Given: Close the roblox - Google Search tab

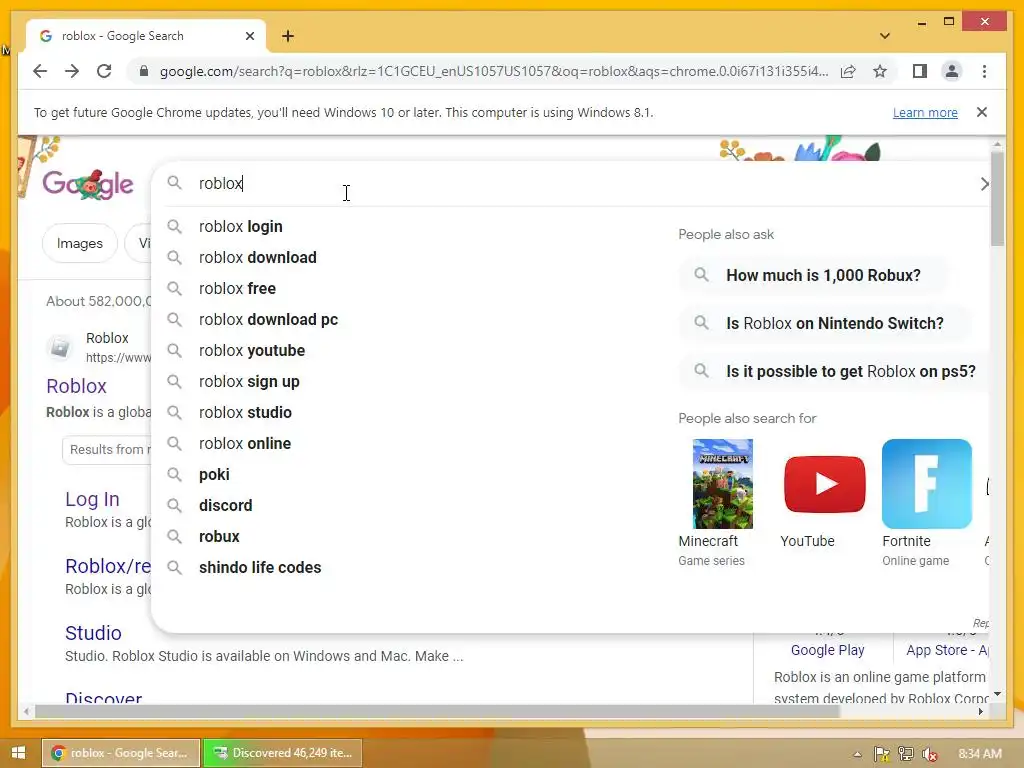Looking at the screenshot, I should 249,36.
